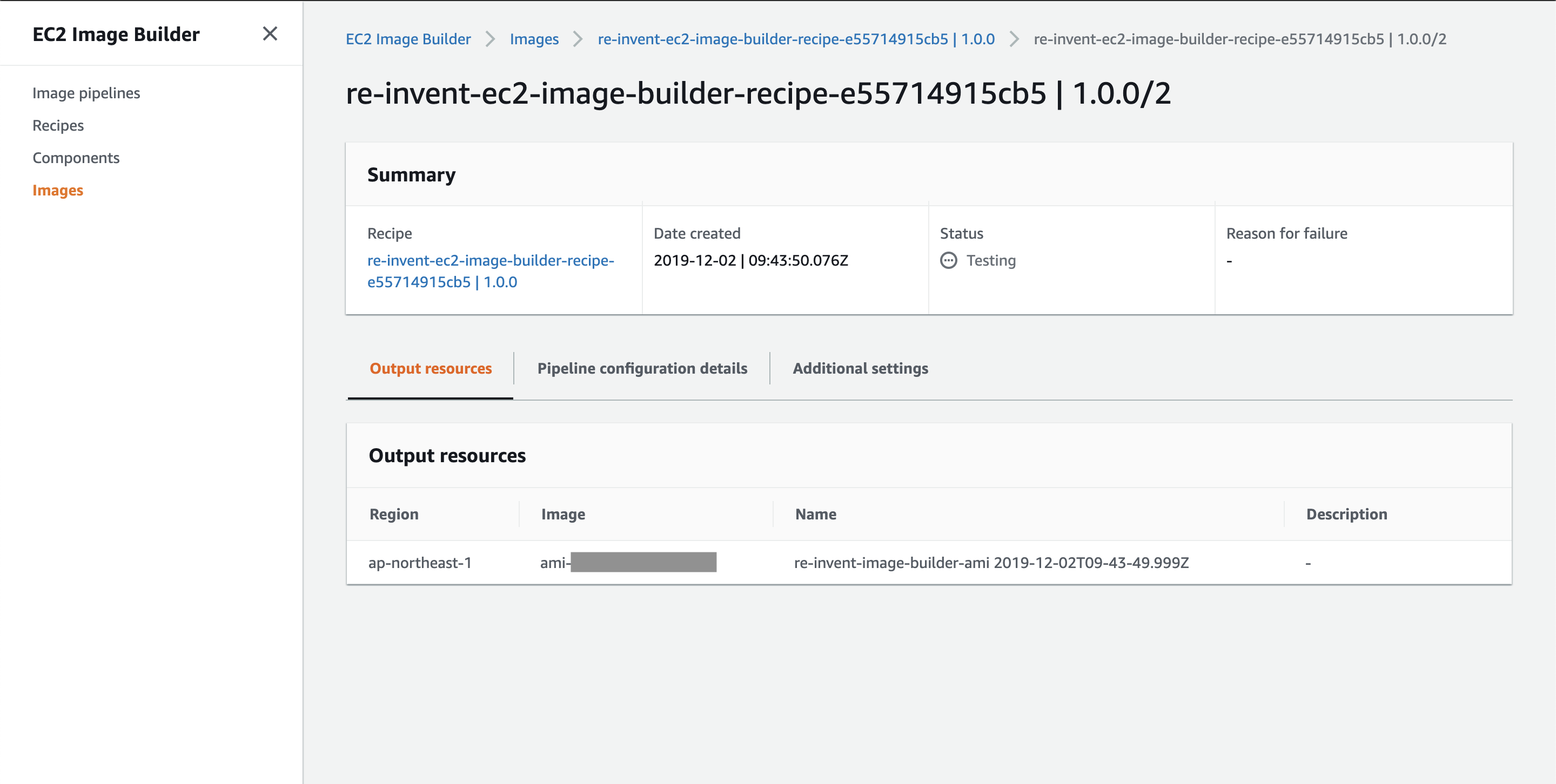Click the Testing status icon in Summary
1556x784 pixels.
[x=949, y=260]
